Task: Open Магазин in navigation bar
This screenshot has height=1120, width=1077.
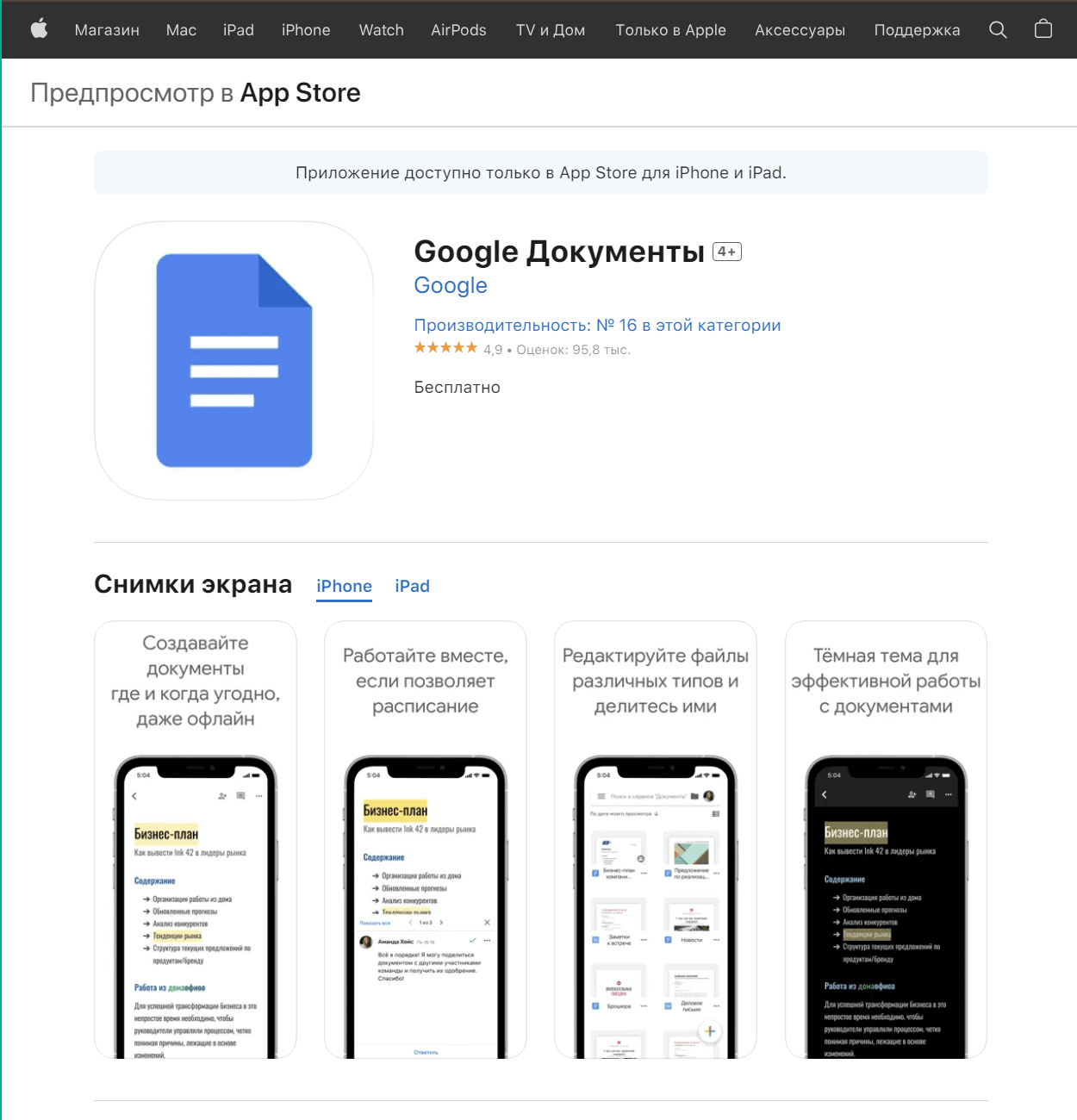Action: (x=107, y=30)
